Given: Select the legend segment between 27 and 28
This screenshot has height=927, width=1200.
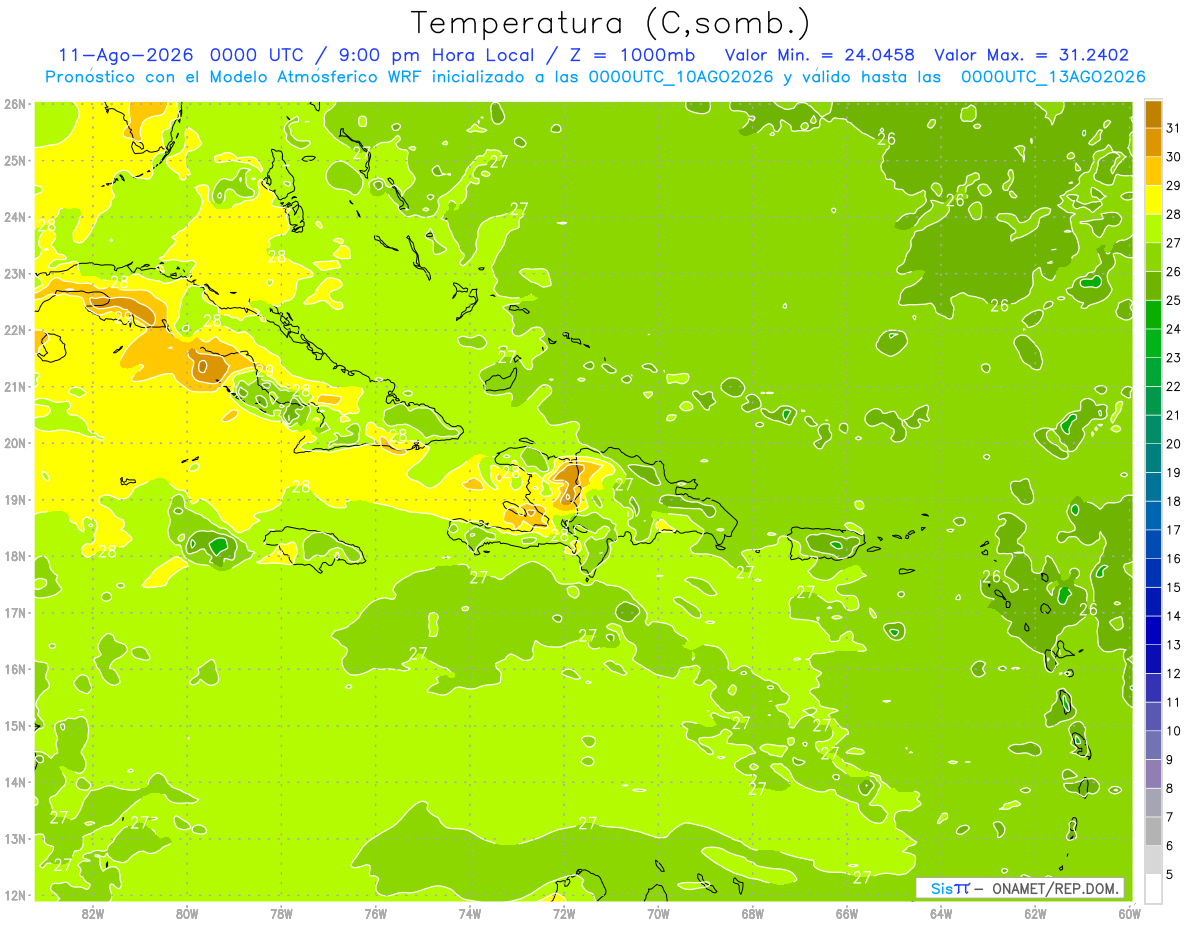Looking at the screenshot, I should pyautogui.click(x=1153, y=228).
